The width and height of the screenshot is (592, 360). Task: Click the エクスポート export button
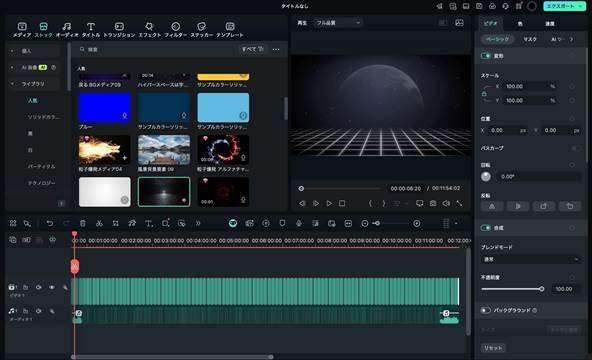tap(564, 6)
